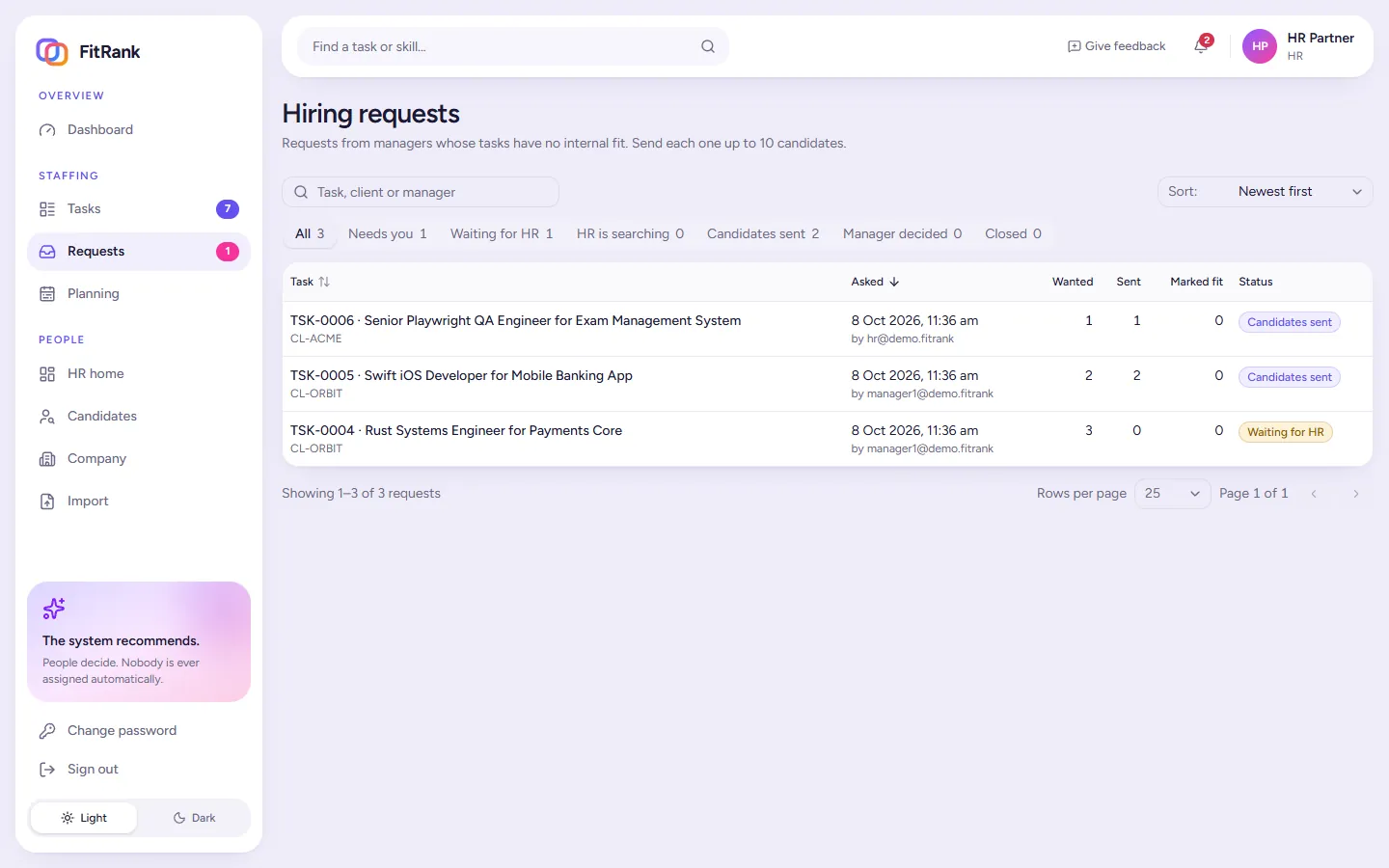
Task: Click the Task, client or manager filter field
Action: pos(421,192)
